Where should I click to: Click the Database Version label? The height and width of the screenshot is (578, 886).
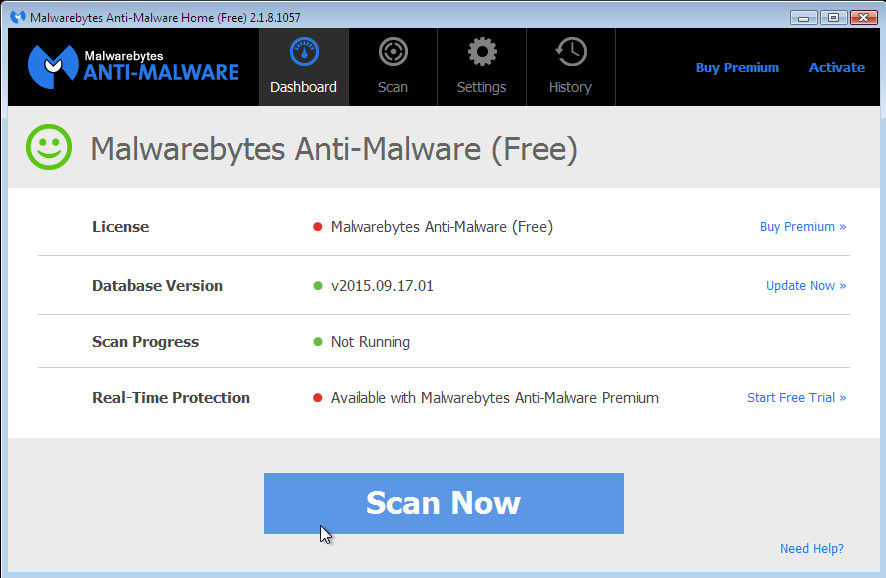pyautogui.click(x=157, y=286)
